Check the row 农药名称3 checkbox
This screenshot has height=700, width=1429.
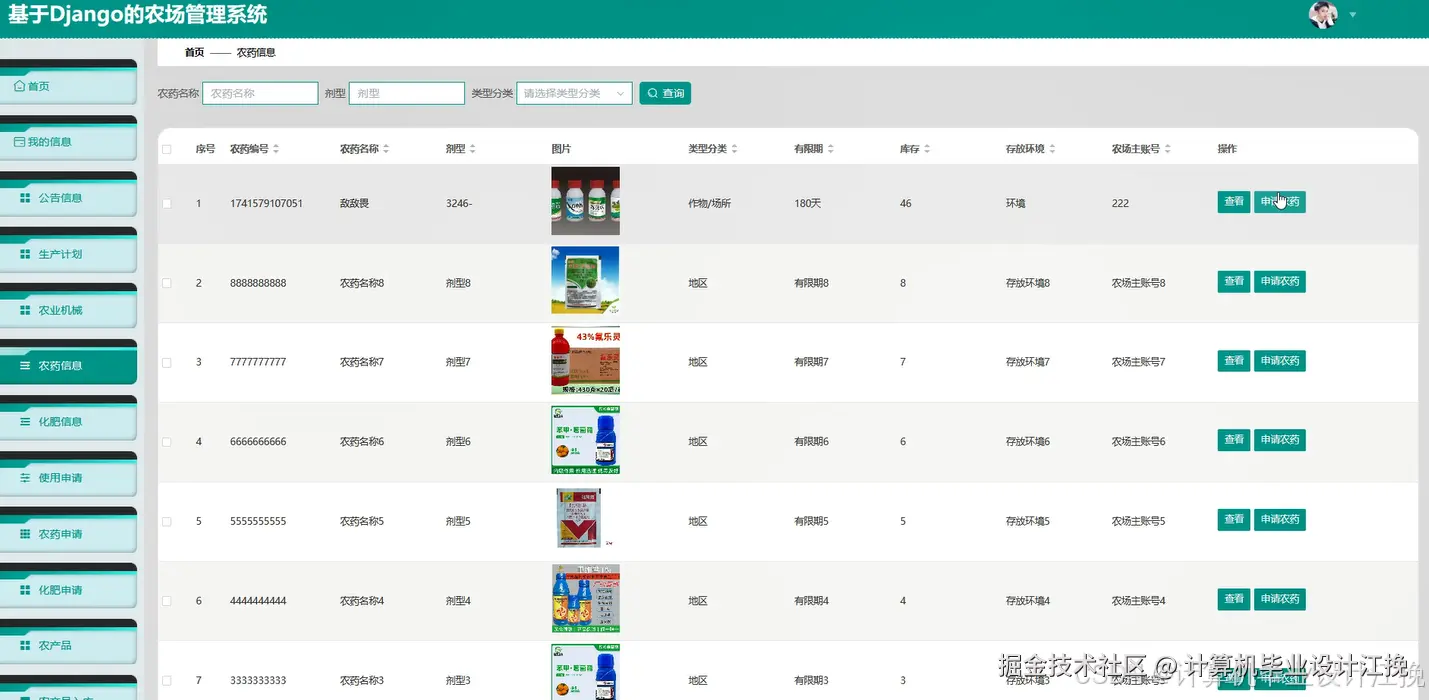point(167,680)
